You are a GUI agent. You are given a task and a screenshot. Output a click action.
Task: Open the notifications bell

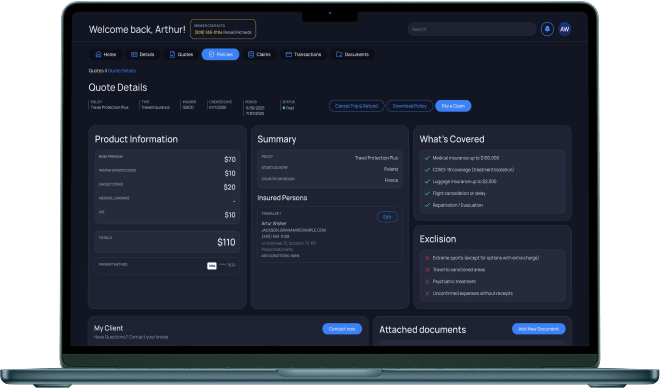(x=547, y=29)
